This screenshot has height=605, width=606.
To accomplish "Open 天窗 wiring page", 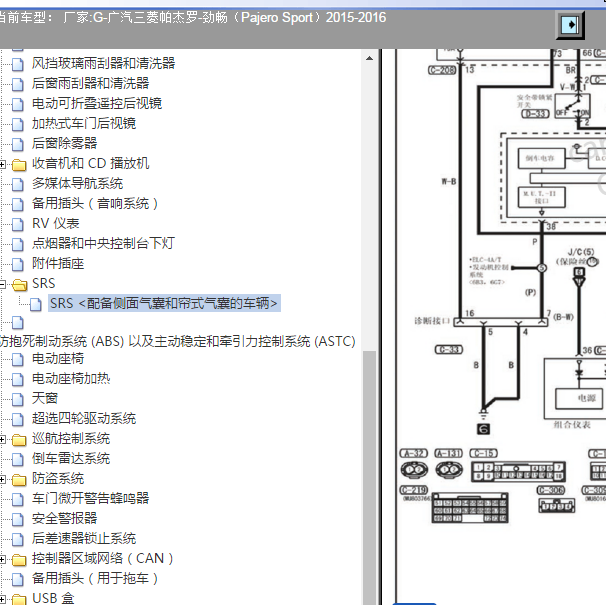I will tap(45, 399).
